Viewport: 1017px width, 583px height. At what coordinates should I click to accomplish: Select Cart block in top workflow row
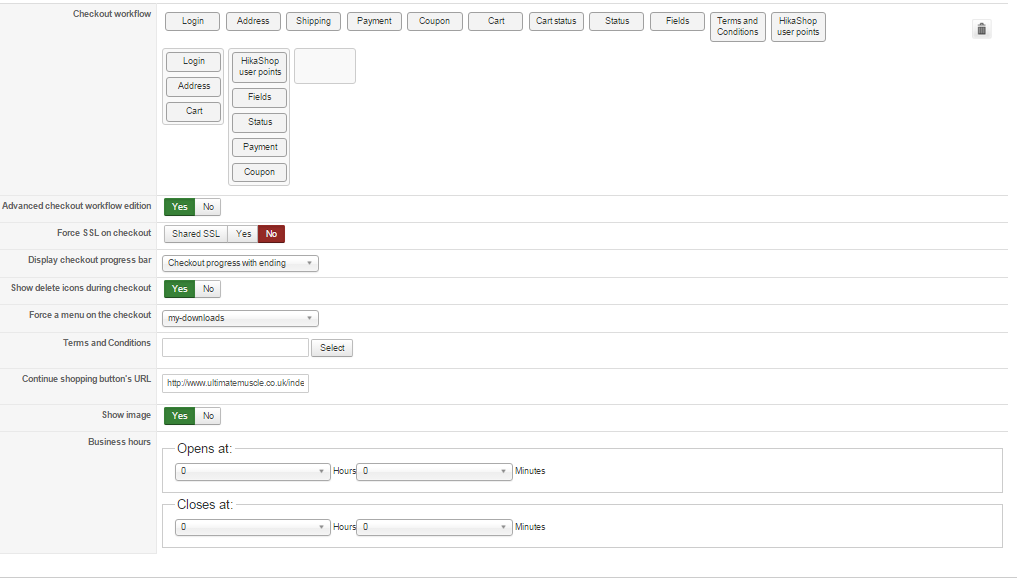tap(496, 21)
